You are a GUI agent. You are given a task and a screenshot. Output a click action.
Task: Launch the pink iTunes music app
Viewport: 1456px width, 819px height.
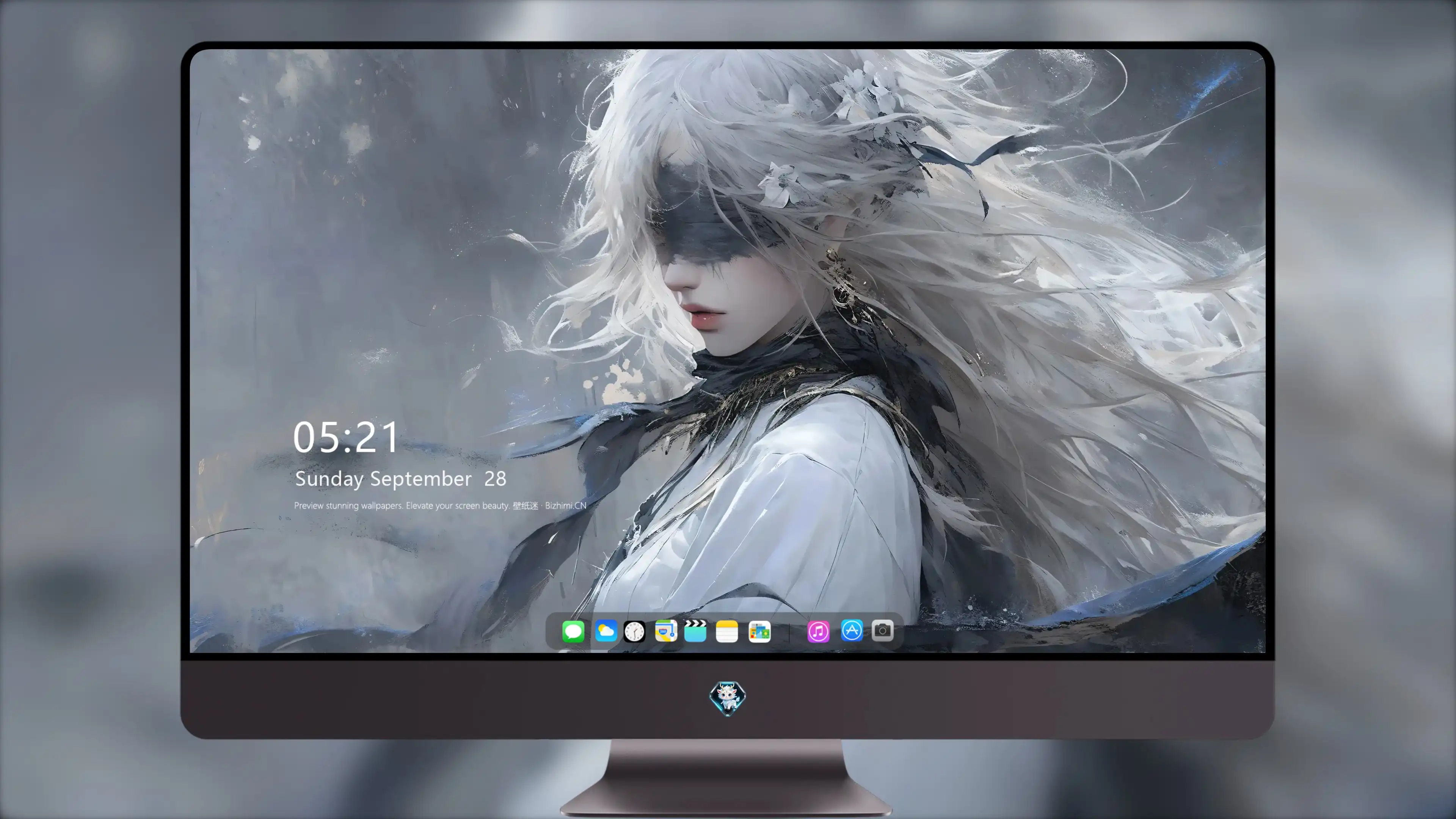pos(818,631)
